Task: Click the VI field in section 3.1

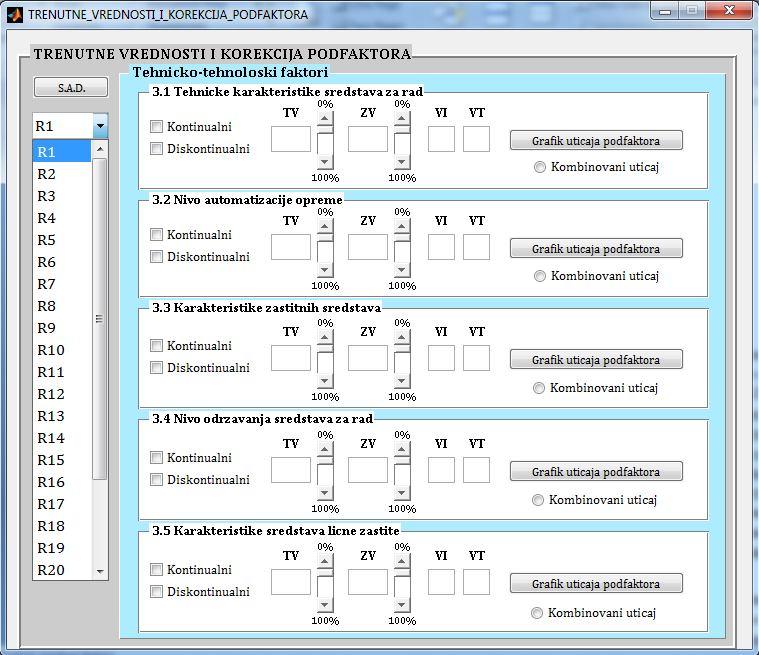Action: 441,139
